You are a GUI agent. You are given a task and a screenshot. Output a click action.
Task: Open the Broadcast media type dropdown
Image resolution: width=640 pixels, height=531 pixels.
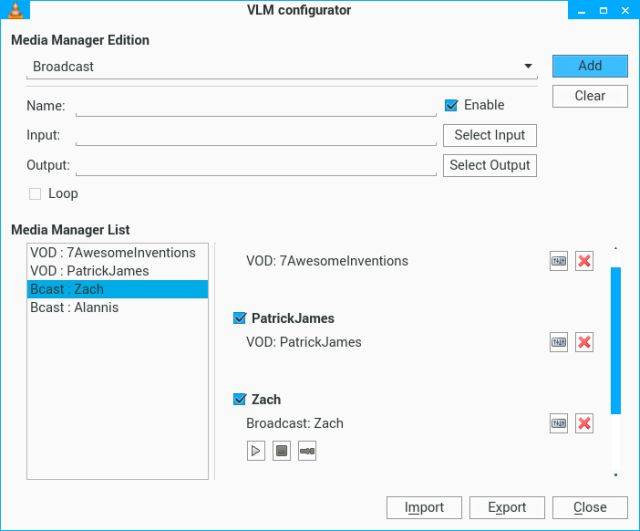tap(281, 67)
